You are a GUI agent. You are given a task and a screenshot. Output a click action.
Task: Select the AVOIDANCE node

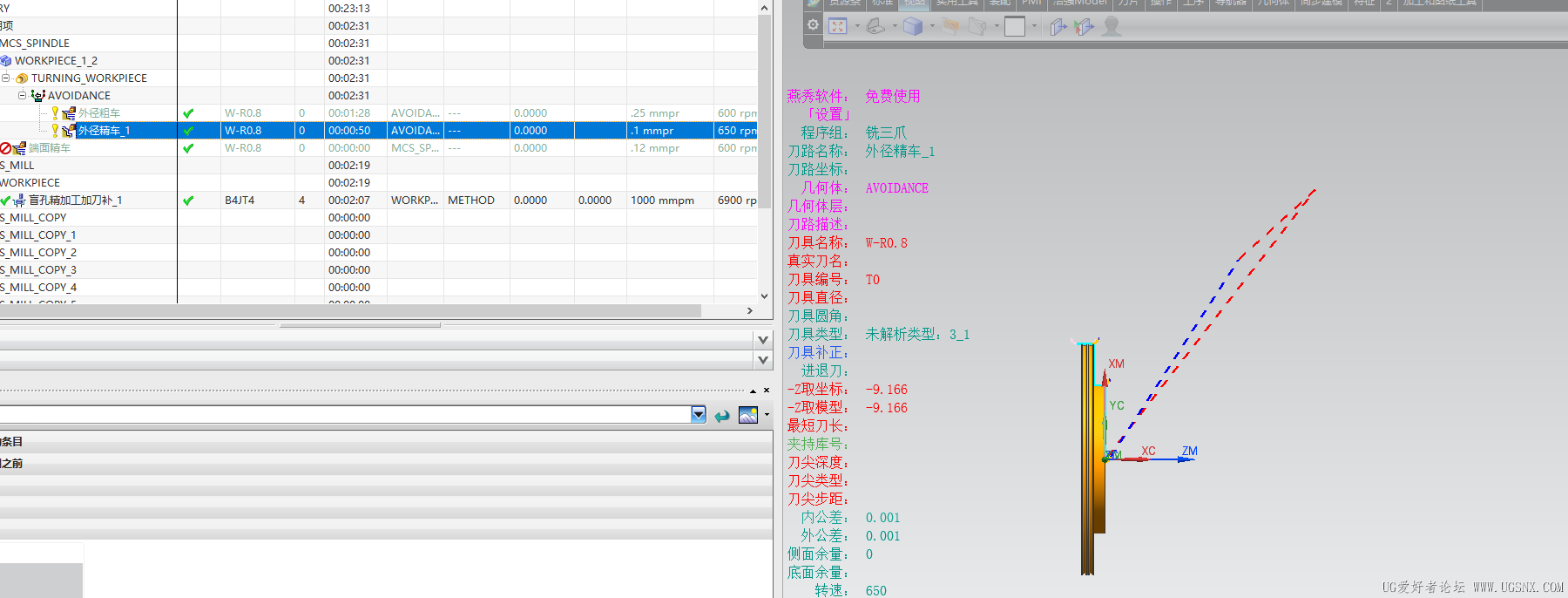[x=78, y=96]
